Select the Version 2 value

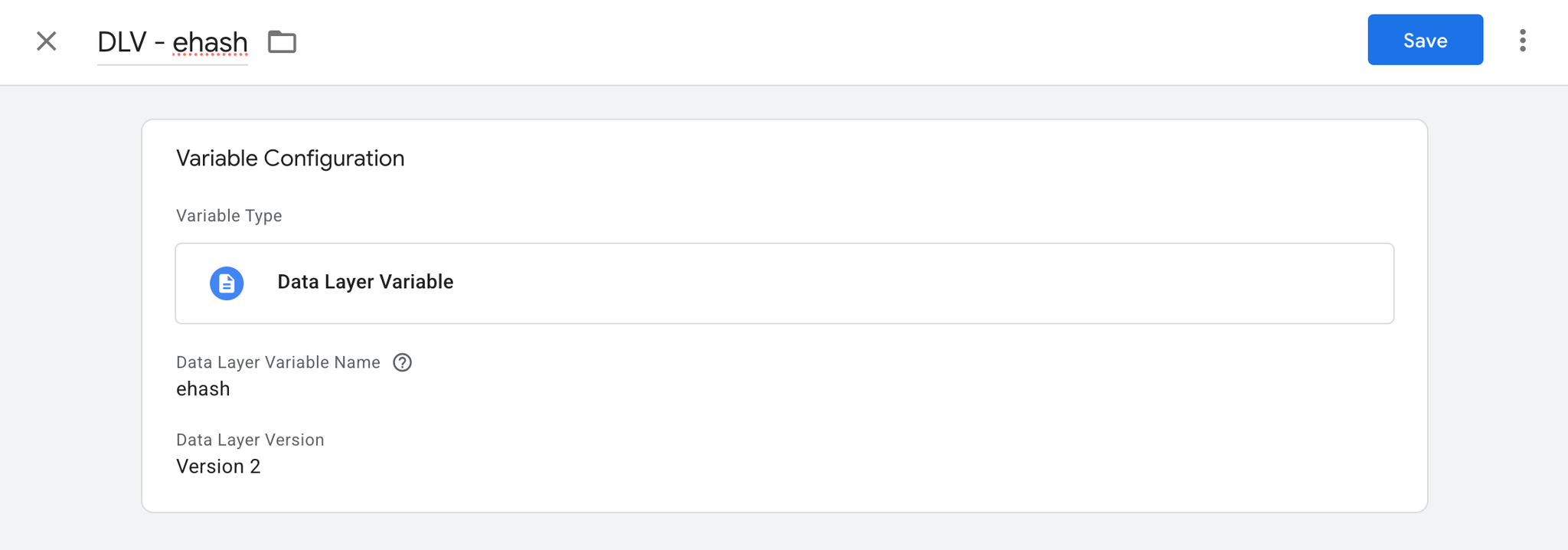(218, 467)
